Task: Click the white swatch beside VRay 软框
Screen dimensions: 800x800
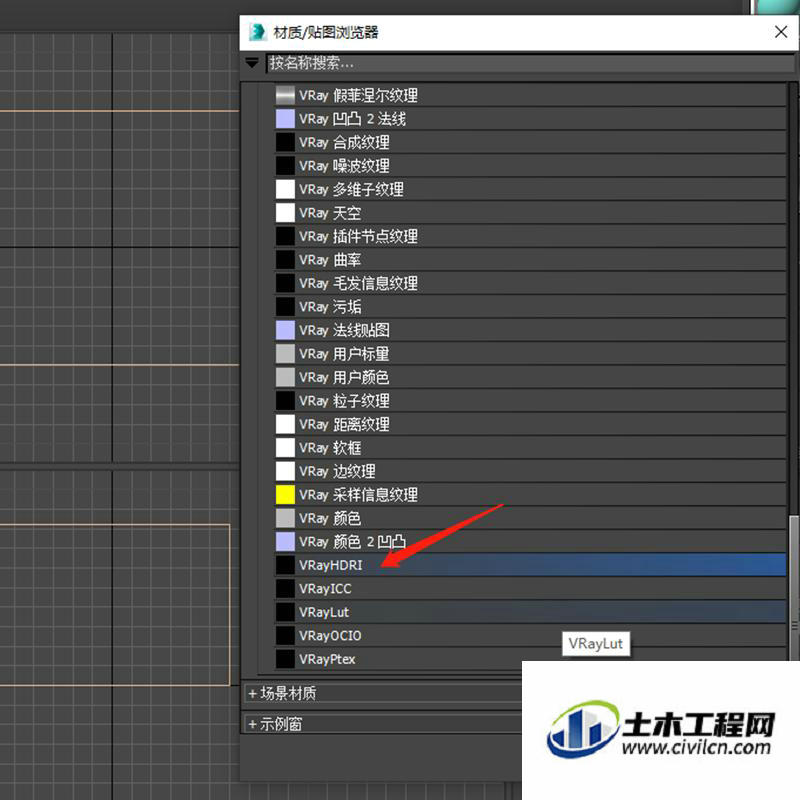Action: 285,447
